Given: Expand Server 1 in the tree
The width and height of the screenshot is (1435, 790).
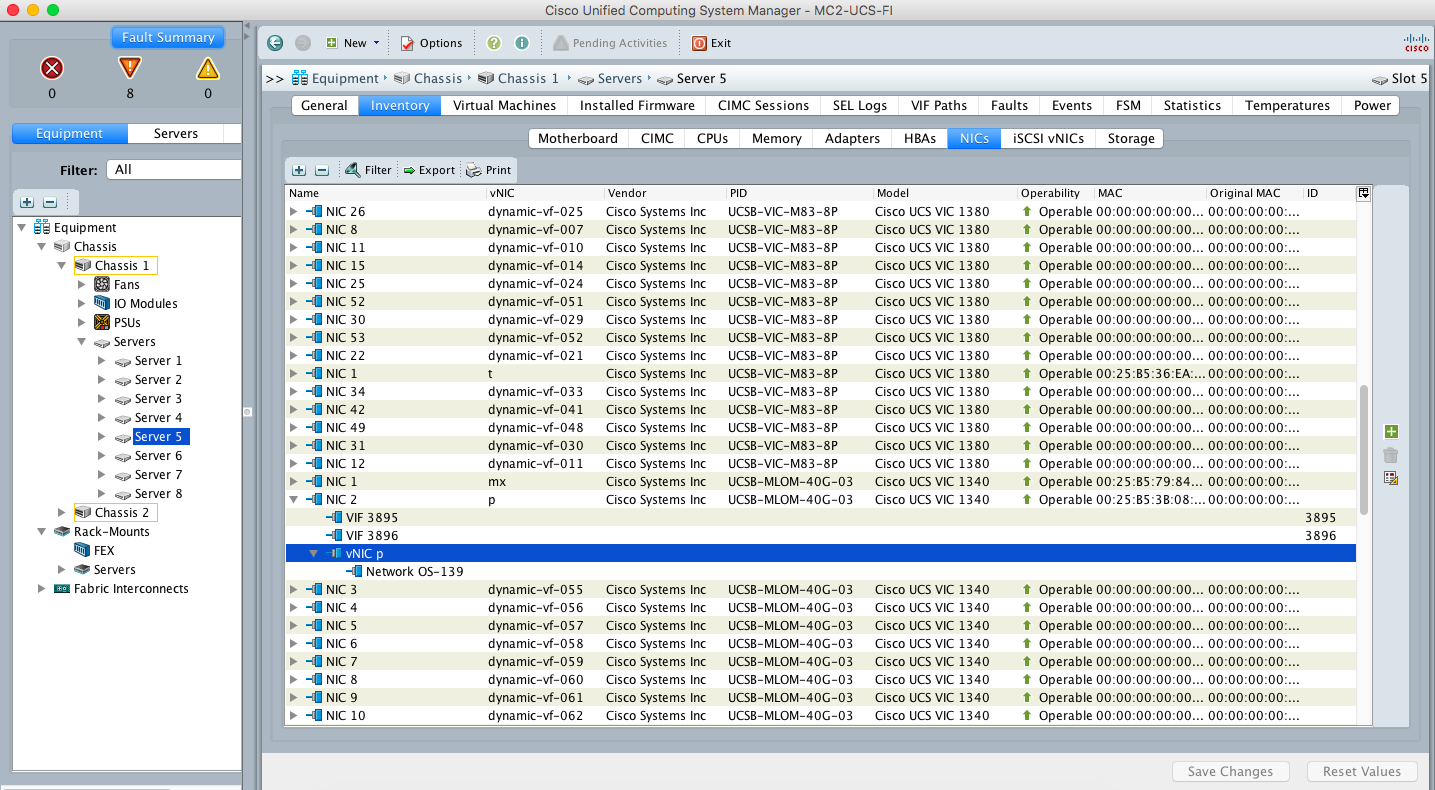Looking at the screenshot, I should (101, 360).
